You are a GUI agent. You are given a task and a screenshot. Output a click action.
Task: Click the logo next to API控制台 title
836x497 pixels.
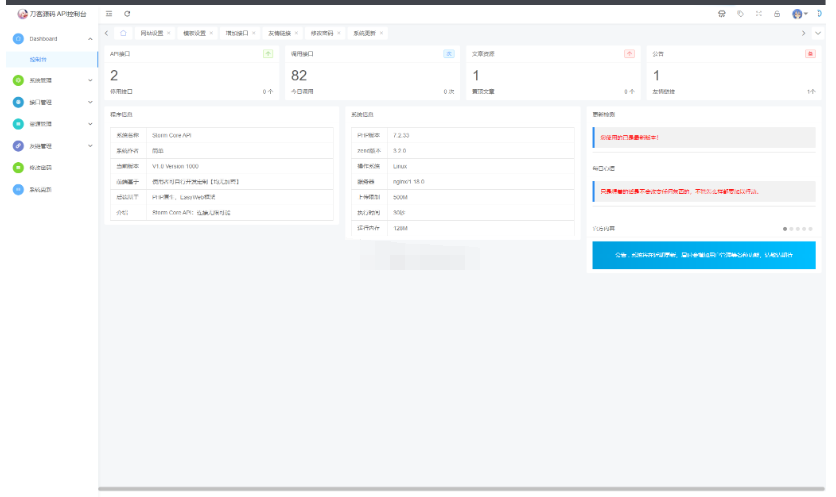22,14
